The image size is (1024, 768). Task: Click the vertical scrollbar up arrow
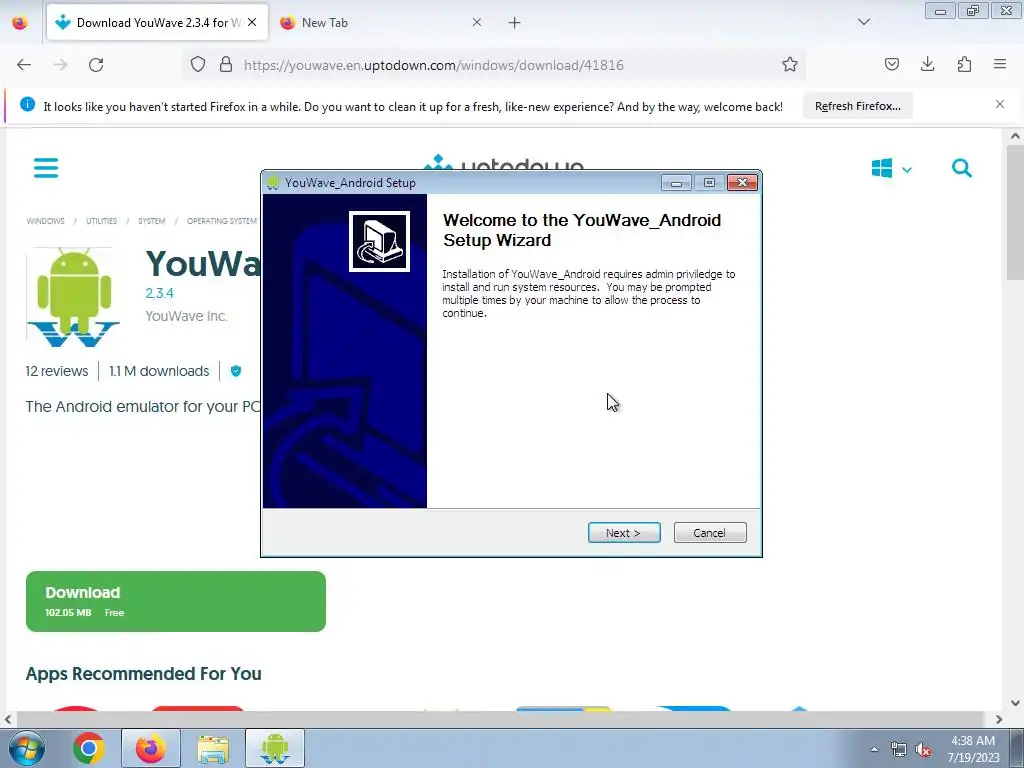1014,136
